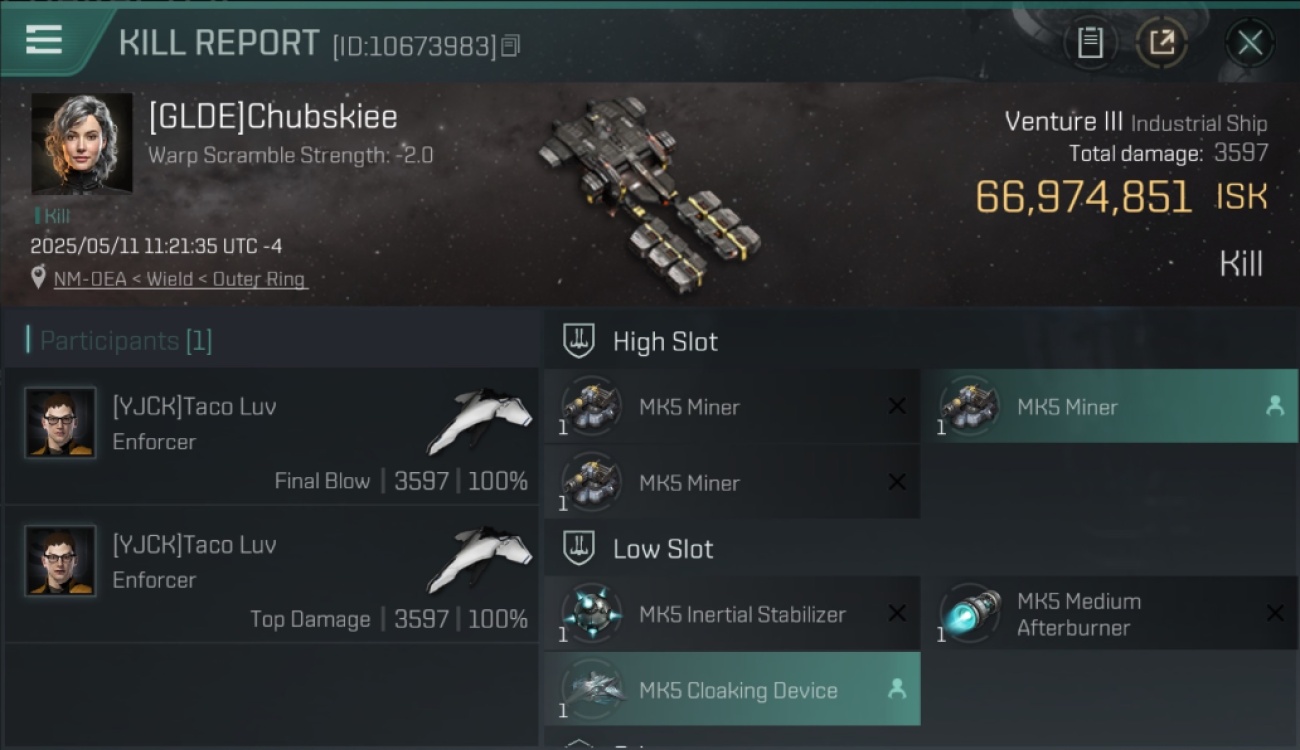Click the Low Slot shield icon
The height and width of the screenshot is (750, 1300).
coord(579,548)
